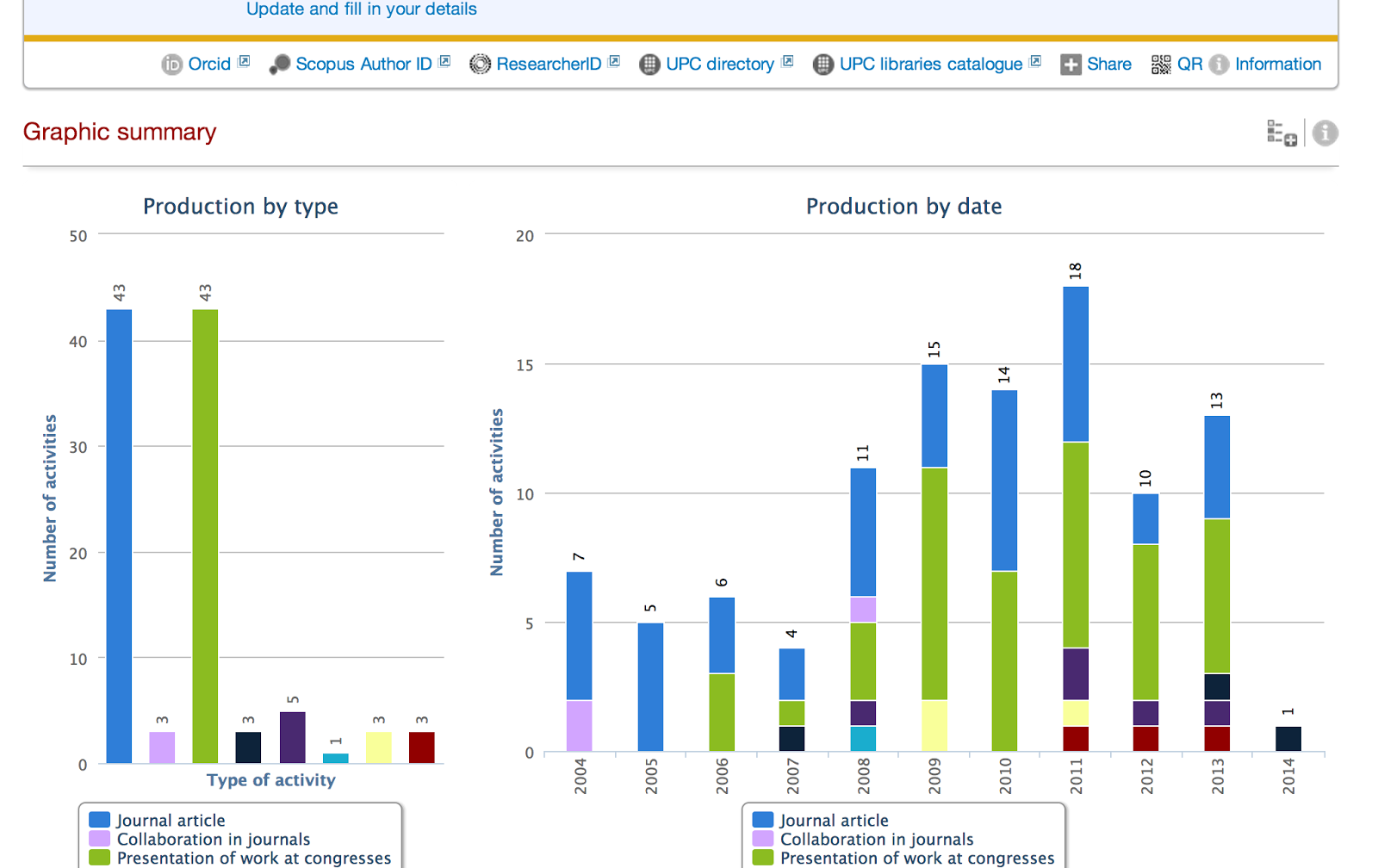Select the 2014 bar in Production by date
This screenshot has height=868, width=1378.
pyautogui.click(x=1288, y=739)
